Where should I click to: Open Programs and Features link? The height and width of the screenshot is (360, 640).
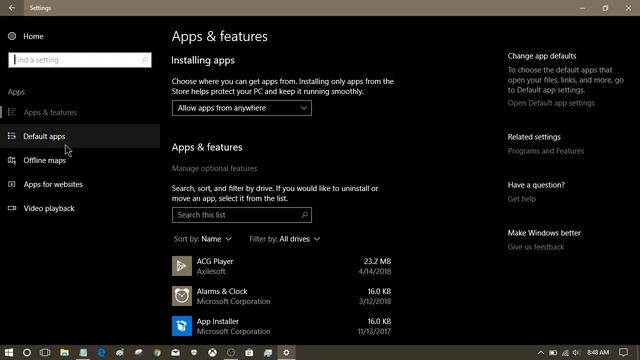click(x=546, y=151)
